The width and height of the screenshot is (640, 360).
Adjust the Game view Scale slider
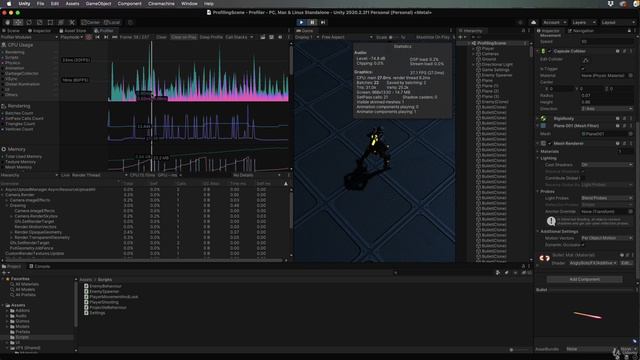click(394, 37)
